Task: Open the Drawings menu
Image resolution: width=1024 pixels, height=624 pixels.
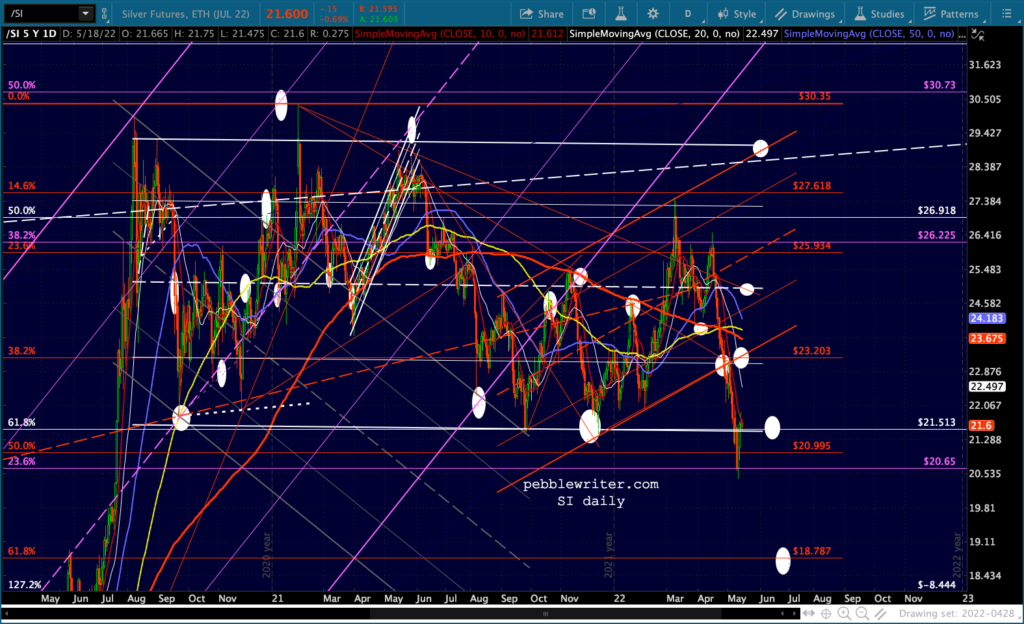Action: point(805,14)
